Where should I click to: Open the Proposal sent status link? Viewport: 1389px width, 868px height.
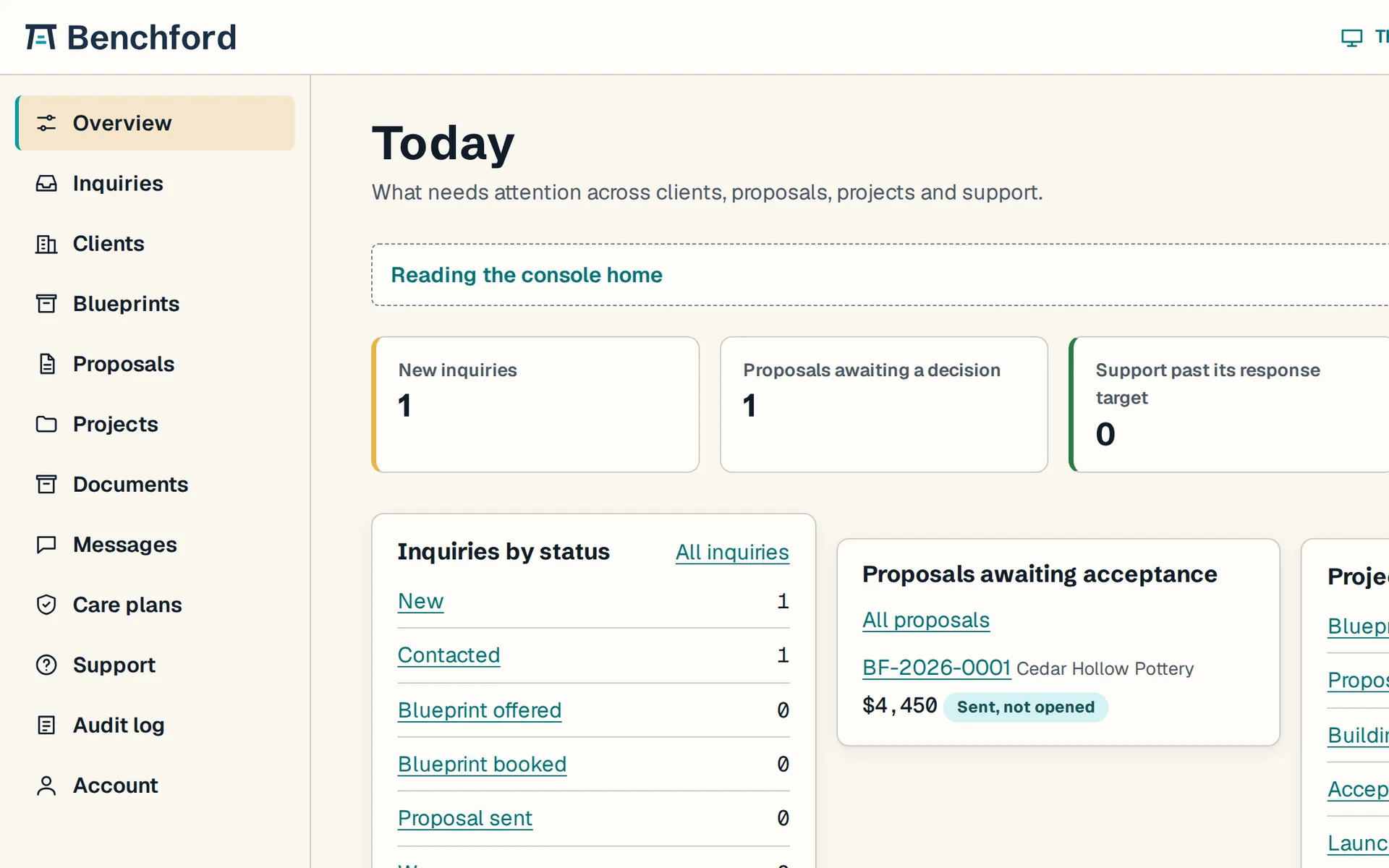click(465, 818)
